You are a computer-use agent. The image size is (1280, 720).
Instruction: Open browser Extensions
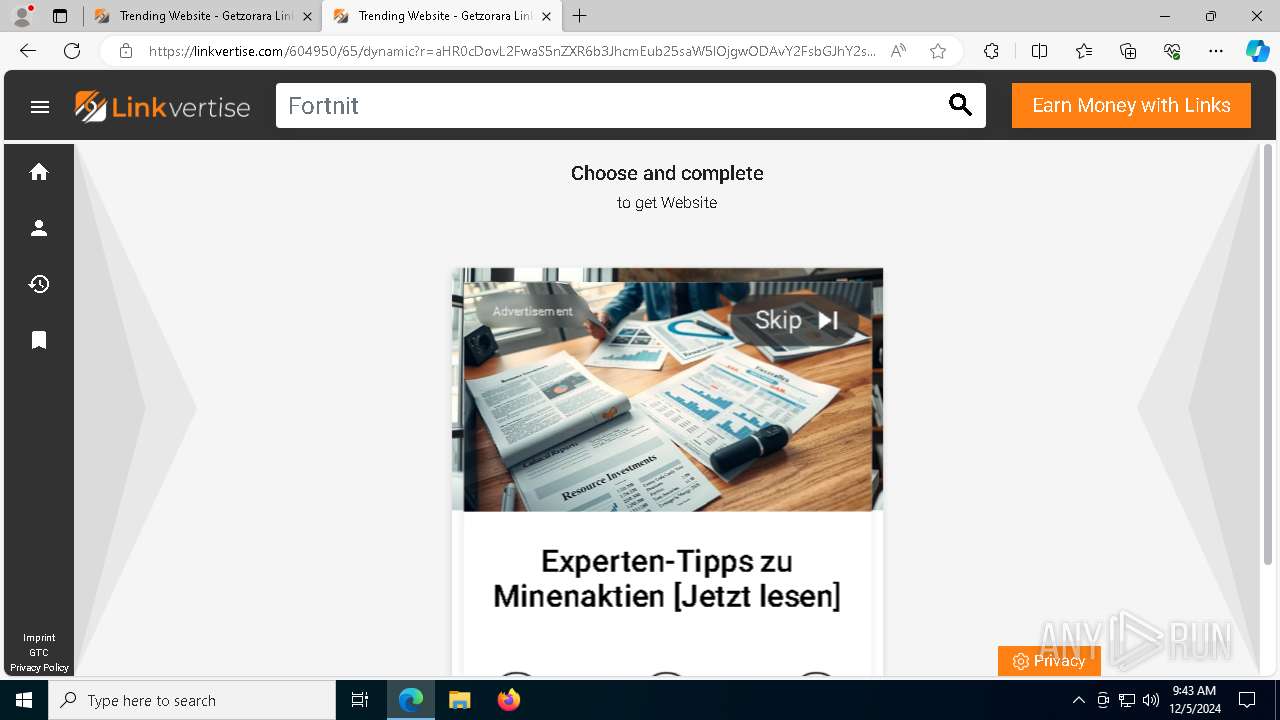click(x=991, y=51)
